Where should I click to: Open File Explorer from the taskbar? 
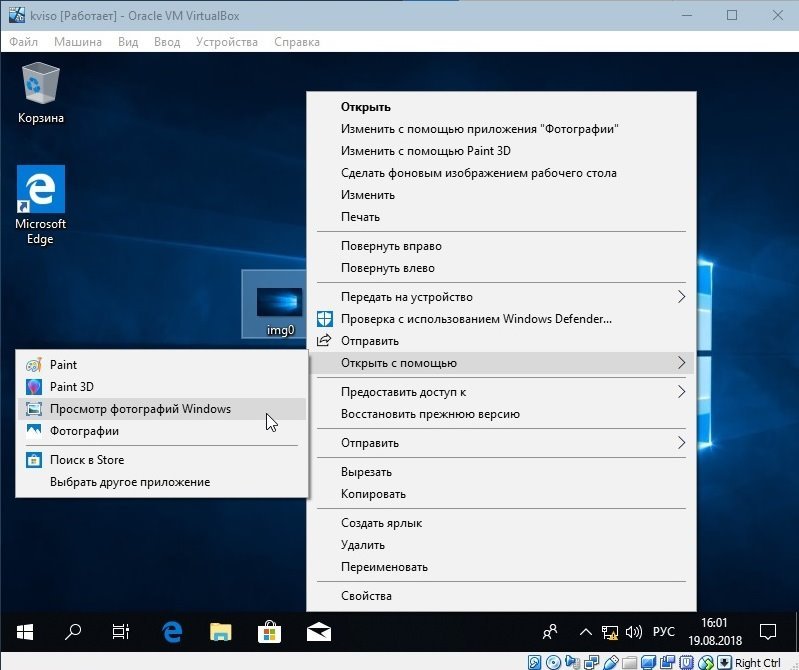(221, 632)
